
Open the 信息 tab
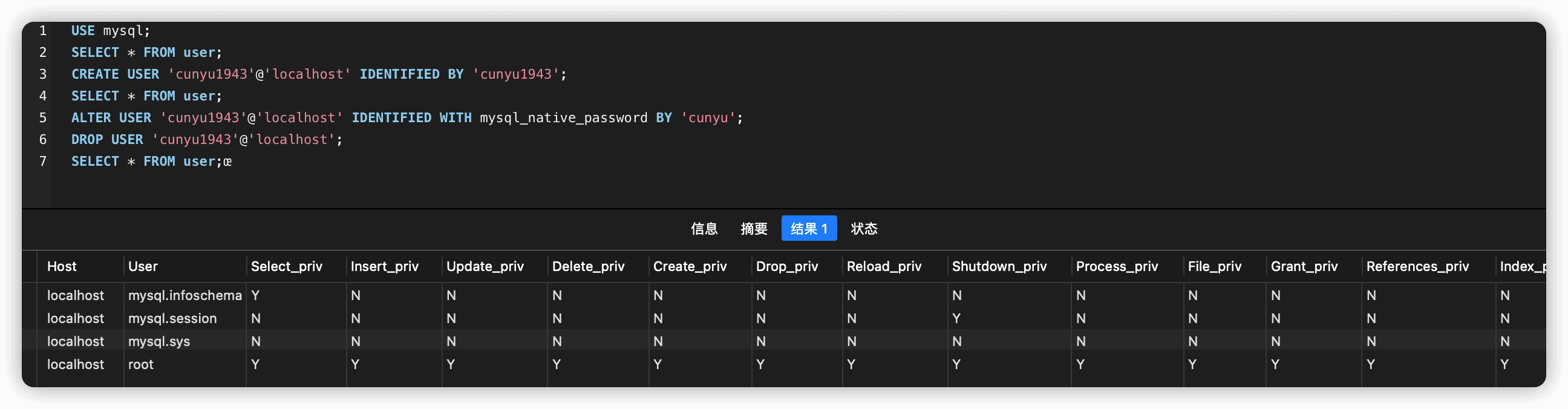pos(704,228)
